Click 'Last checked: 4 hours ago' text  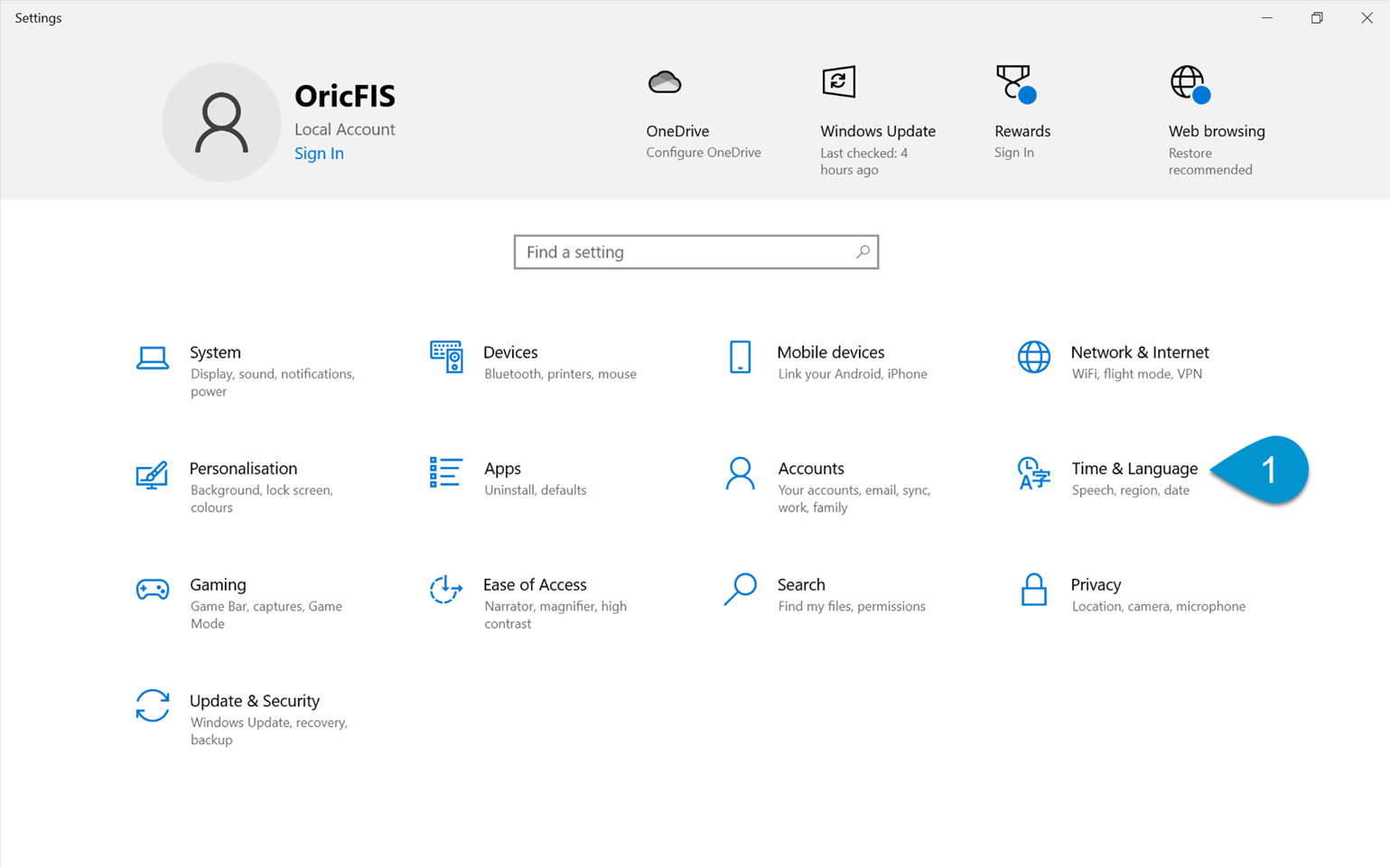[x=863, y=161]
